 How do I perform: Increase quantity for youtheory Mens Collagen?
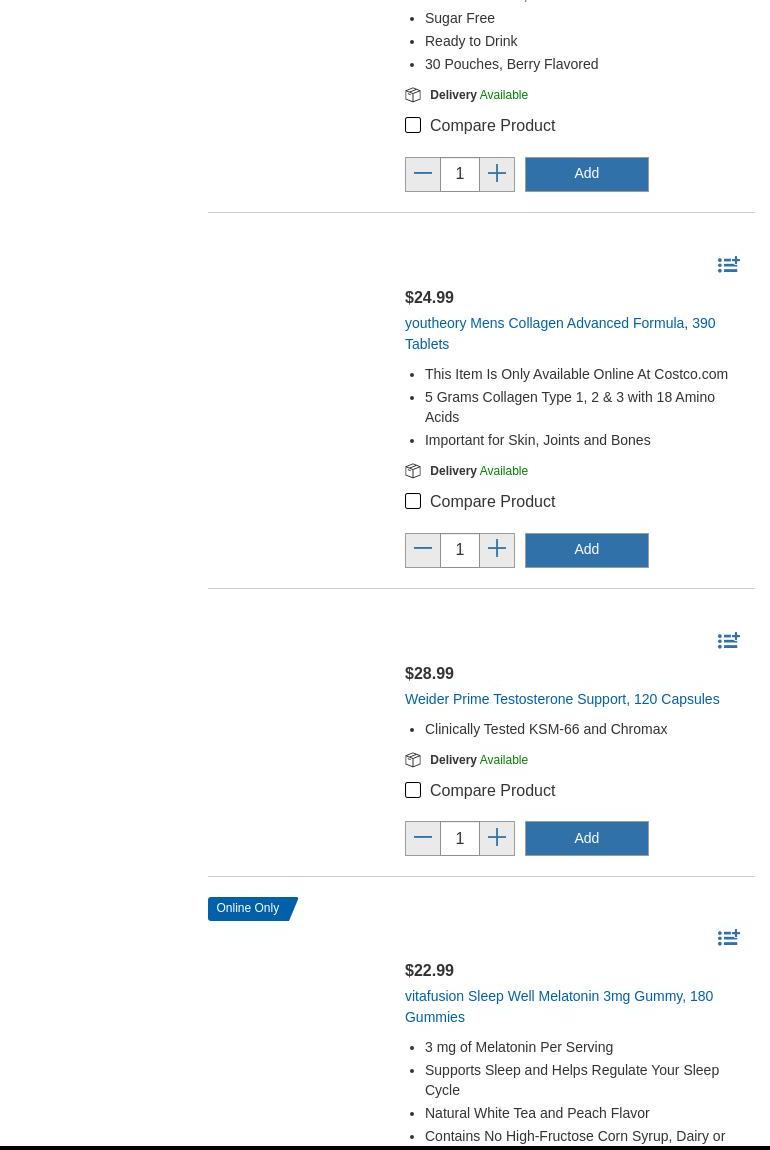point(497,550)
